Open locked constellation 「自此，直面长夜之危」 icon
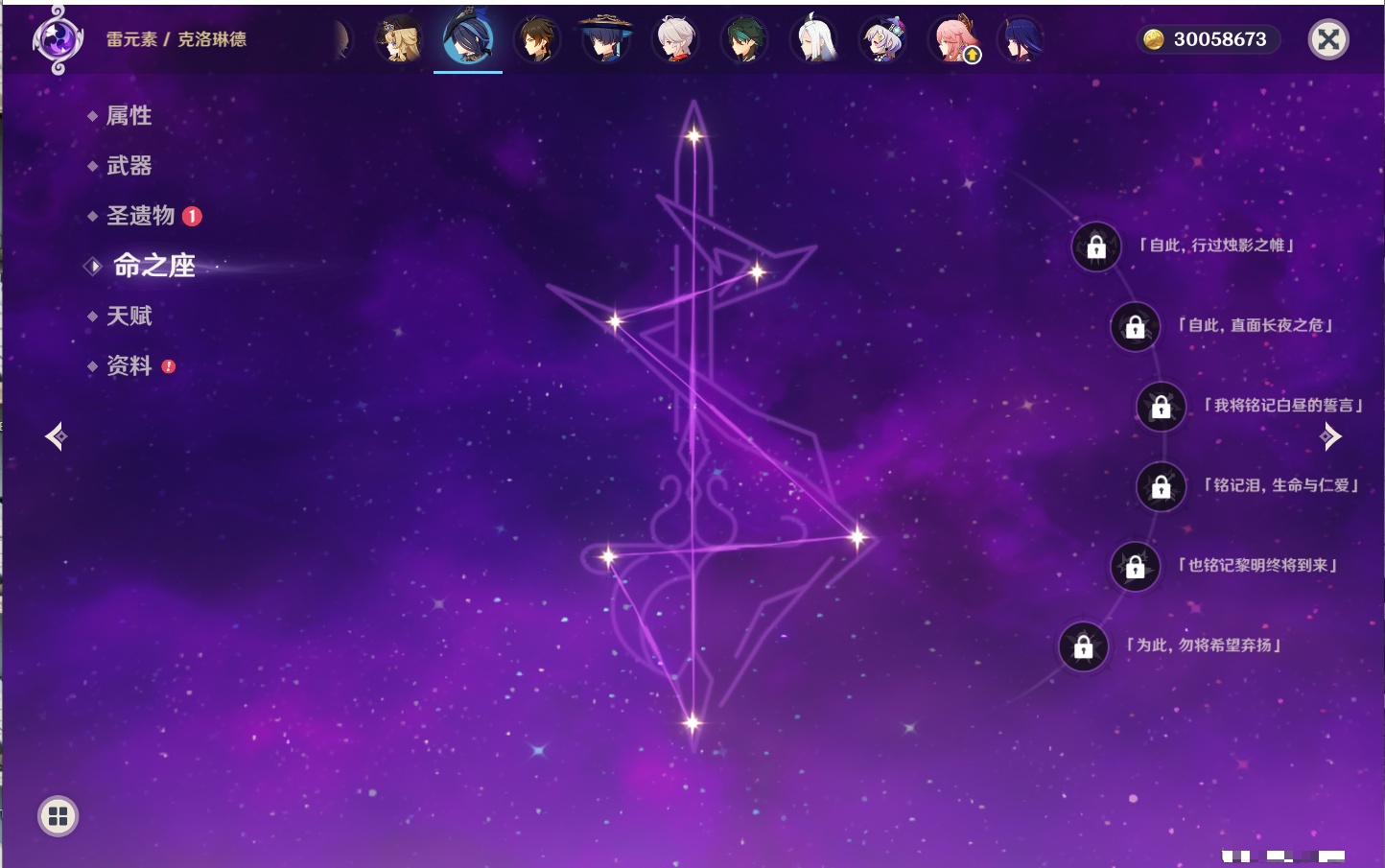 [1135, 327]
